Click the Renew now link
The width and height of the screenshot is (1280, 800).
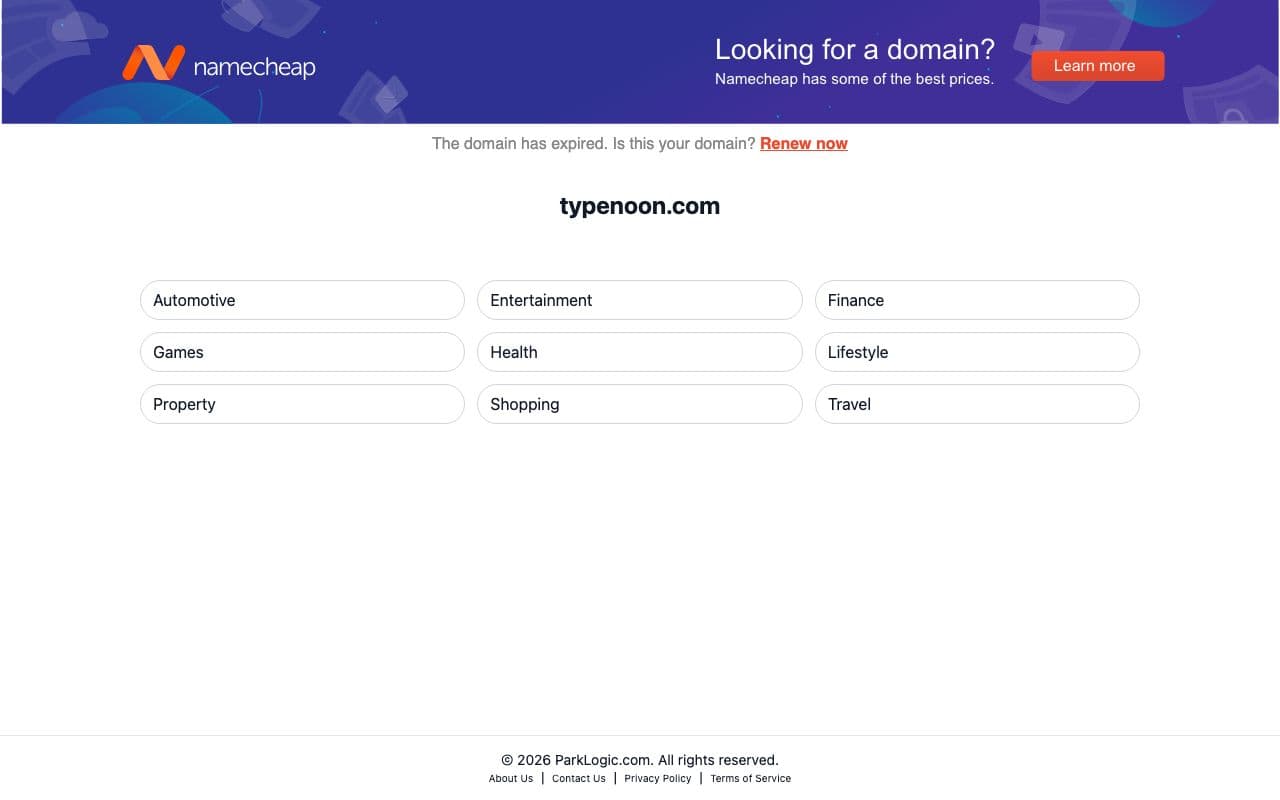(x=803, y=143)
